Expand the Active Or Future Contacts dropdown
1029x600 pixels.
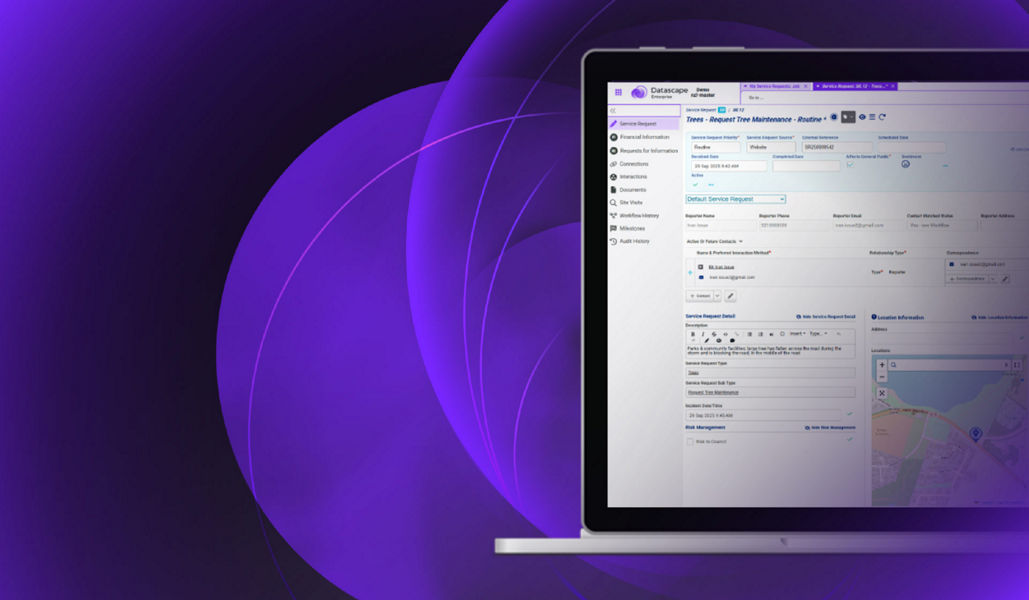(x=714, y=242)
